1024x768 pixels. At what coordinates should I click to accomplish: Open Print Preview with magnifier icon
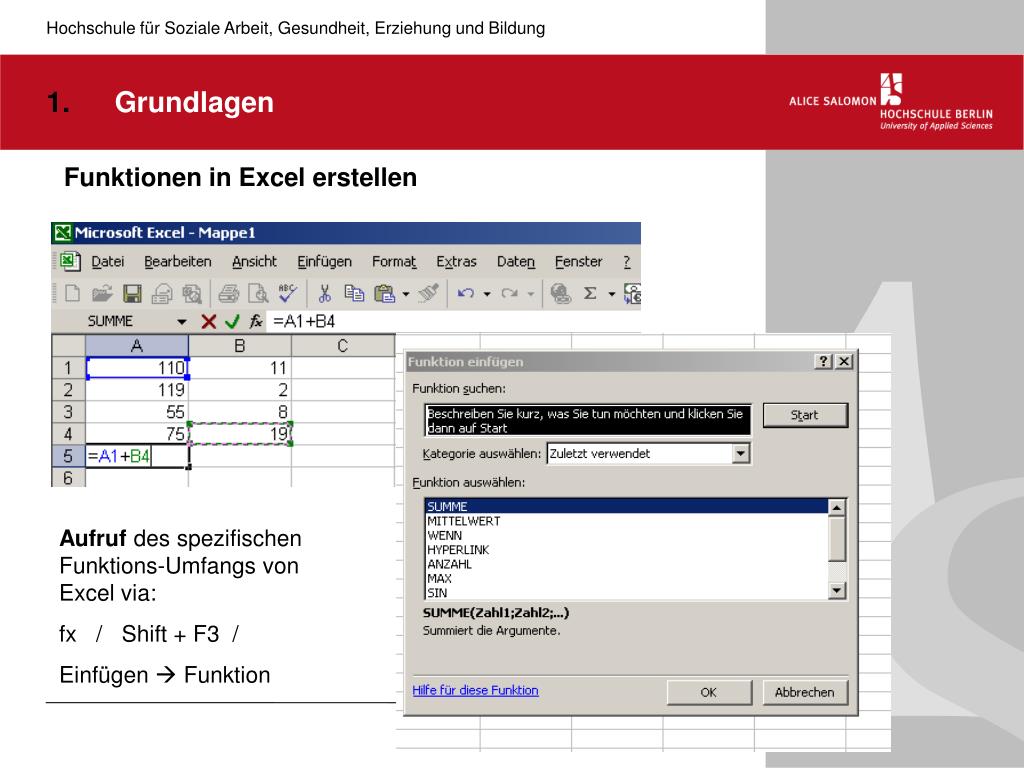point(259,294)
